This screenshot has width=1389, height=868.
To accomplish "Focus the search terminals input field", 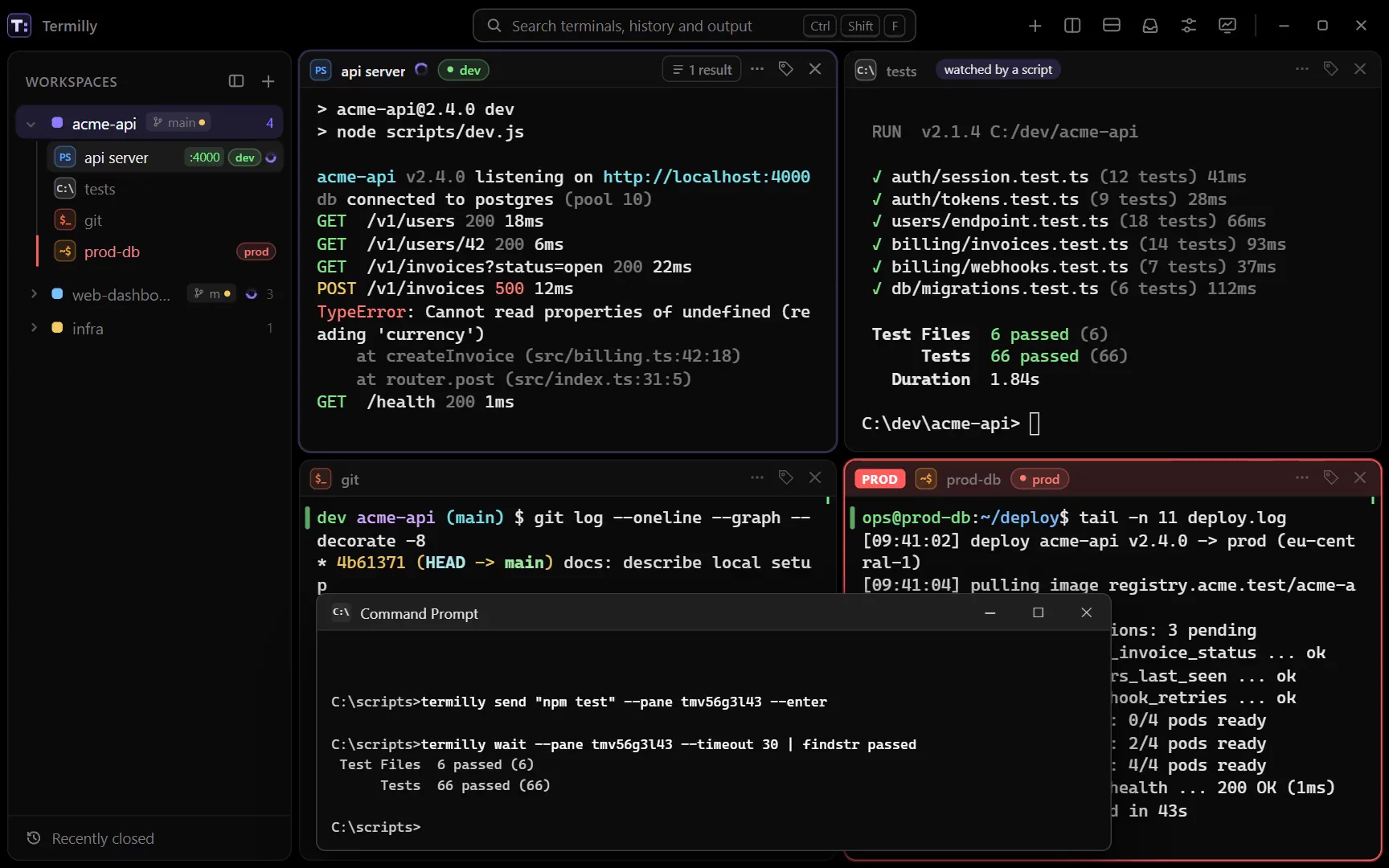I will [694, 26].
